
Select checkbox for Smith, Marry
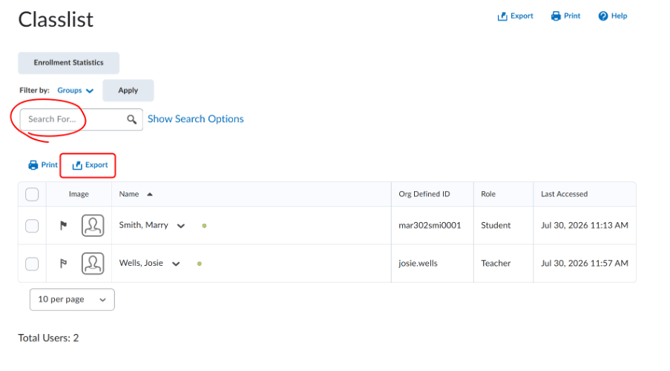point(32,226)
